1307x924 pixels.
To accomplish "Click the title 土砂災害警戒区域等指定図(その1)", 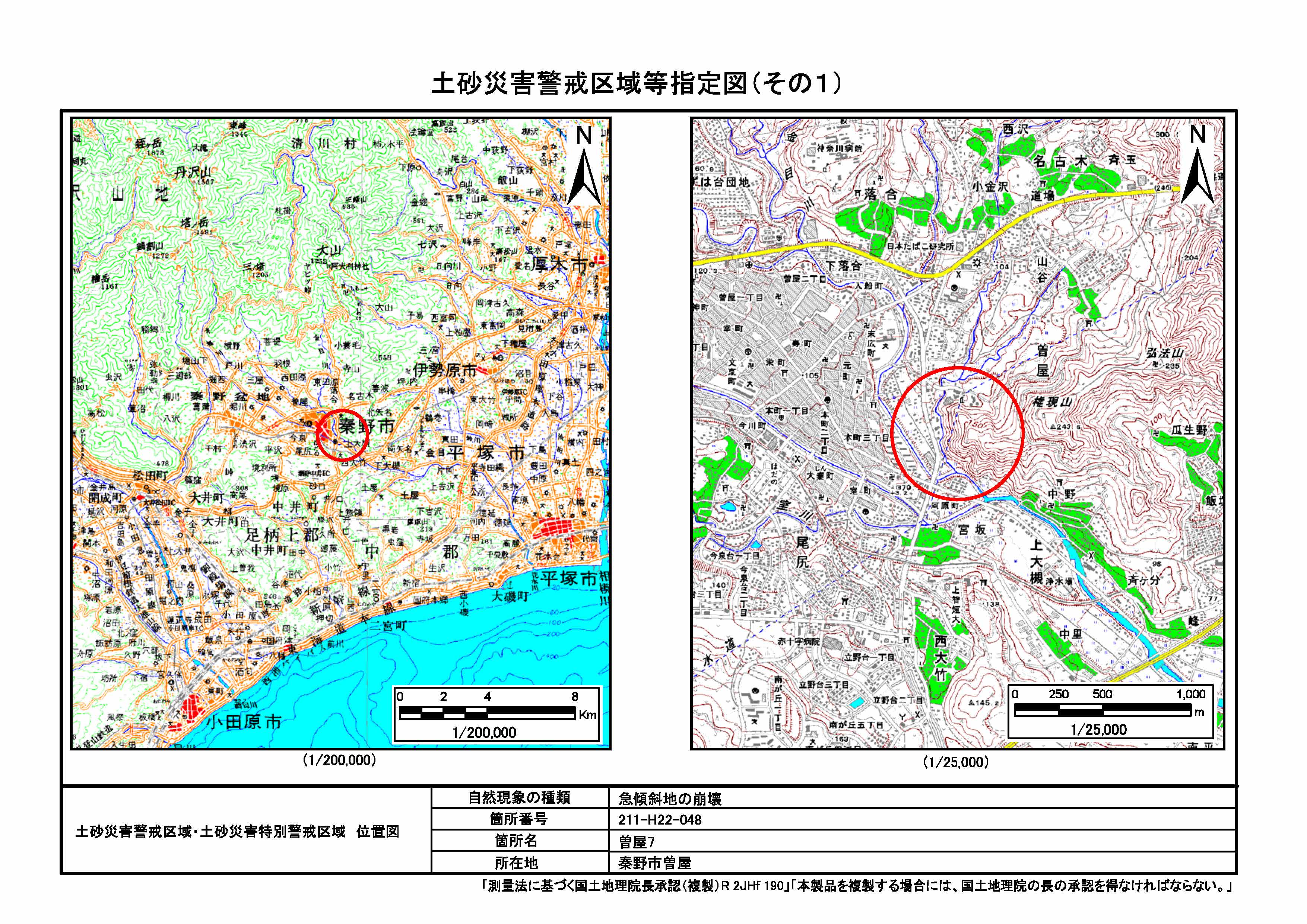I will click(x=637, y=84).
